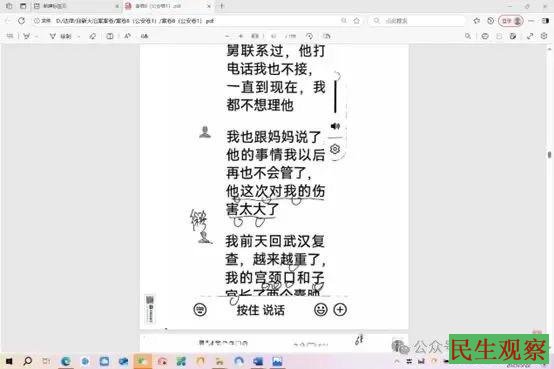
Task: Click the rotate page icon in PDF toolbar
Action: (310, 36)
